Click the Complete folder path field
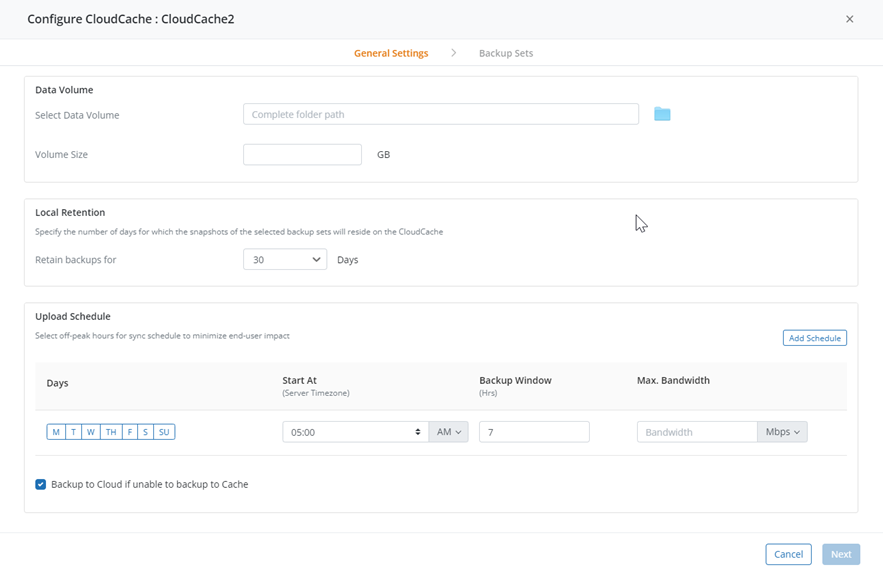Screen dimensions: 883x571 click(x=440, y=114)
